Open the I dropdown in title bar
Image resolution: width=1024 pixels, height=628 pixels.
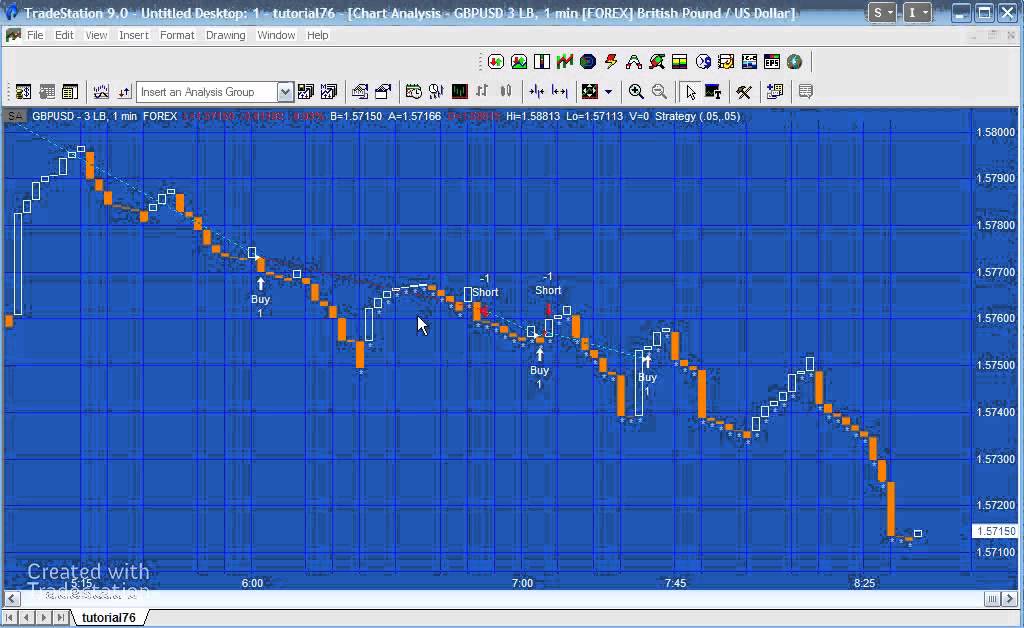917,12
